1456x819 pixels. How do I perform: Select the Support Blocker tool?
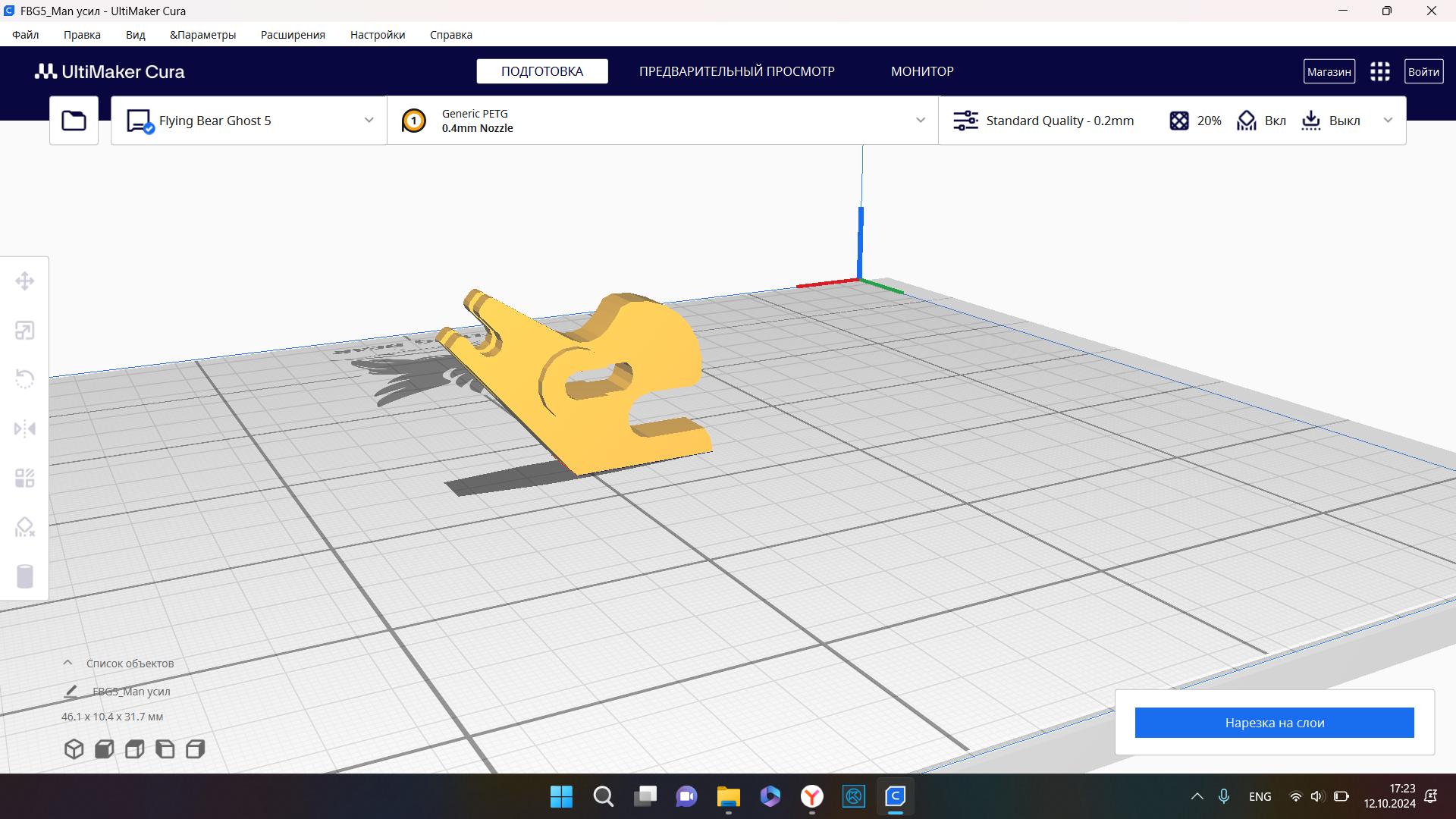click(x=24, y=527)
